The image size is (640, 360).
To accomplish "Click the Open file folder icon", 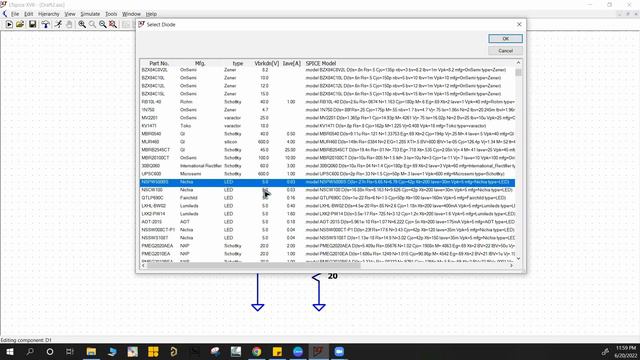I will (x=20, y=24).
